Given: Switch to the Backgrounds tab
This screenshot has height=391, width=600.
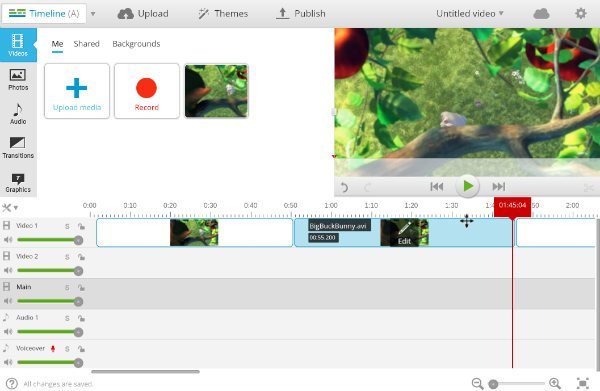Looking at the screenshot, I should pos(136,44).
